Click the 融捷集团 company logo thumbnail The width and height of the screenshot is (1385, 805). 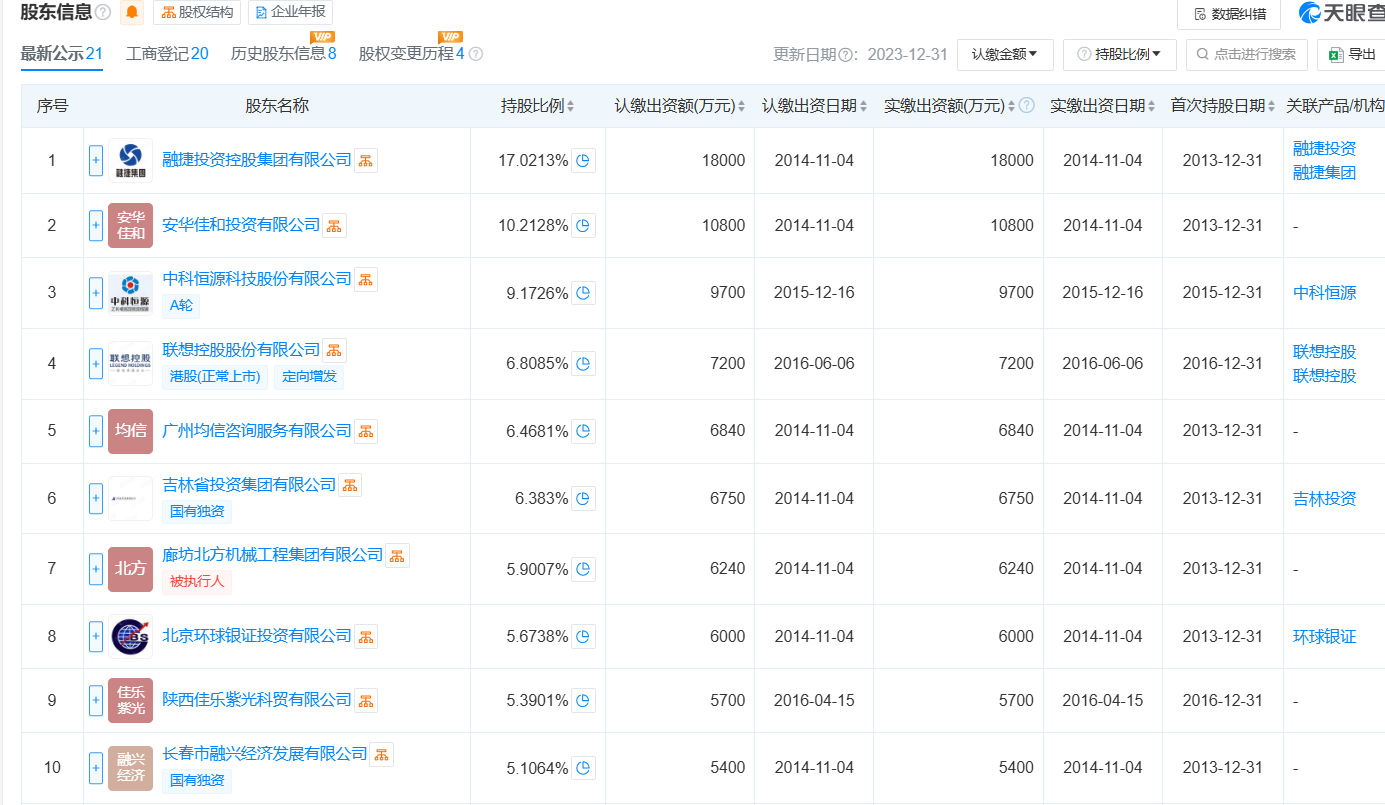[131, 160]
